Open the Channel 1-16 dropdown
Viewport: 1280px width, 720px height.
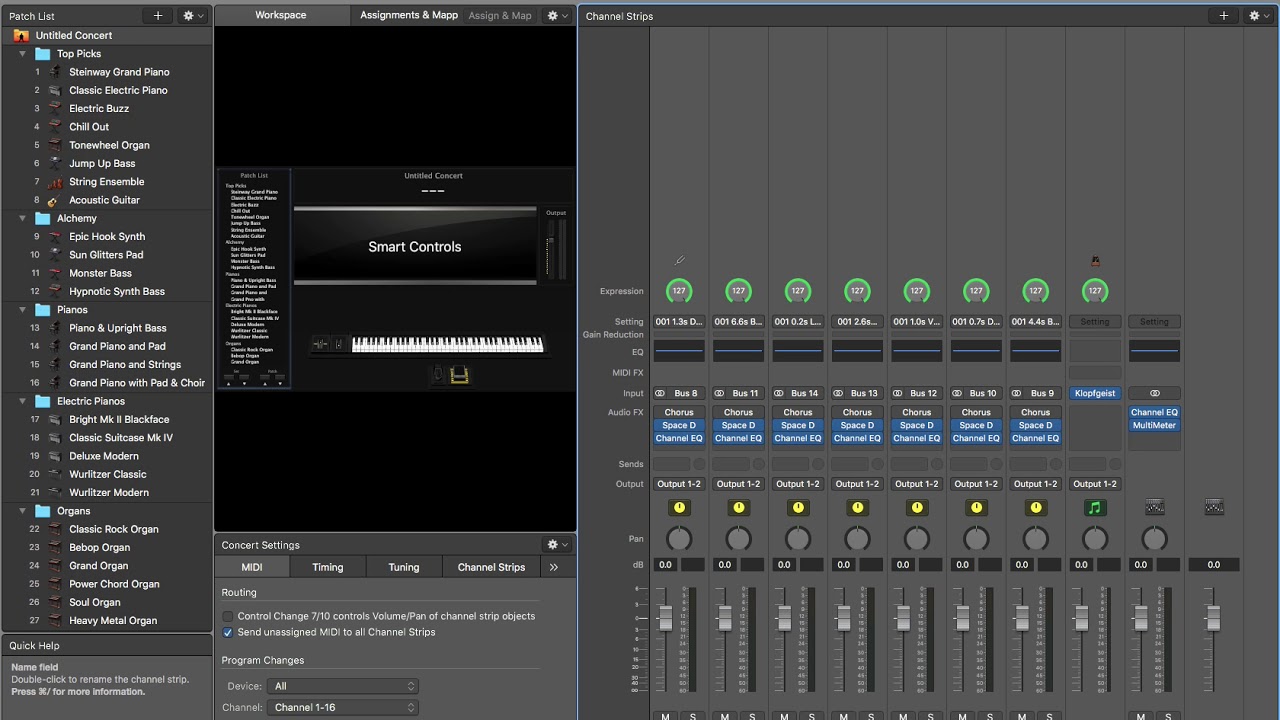343,707
